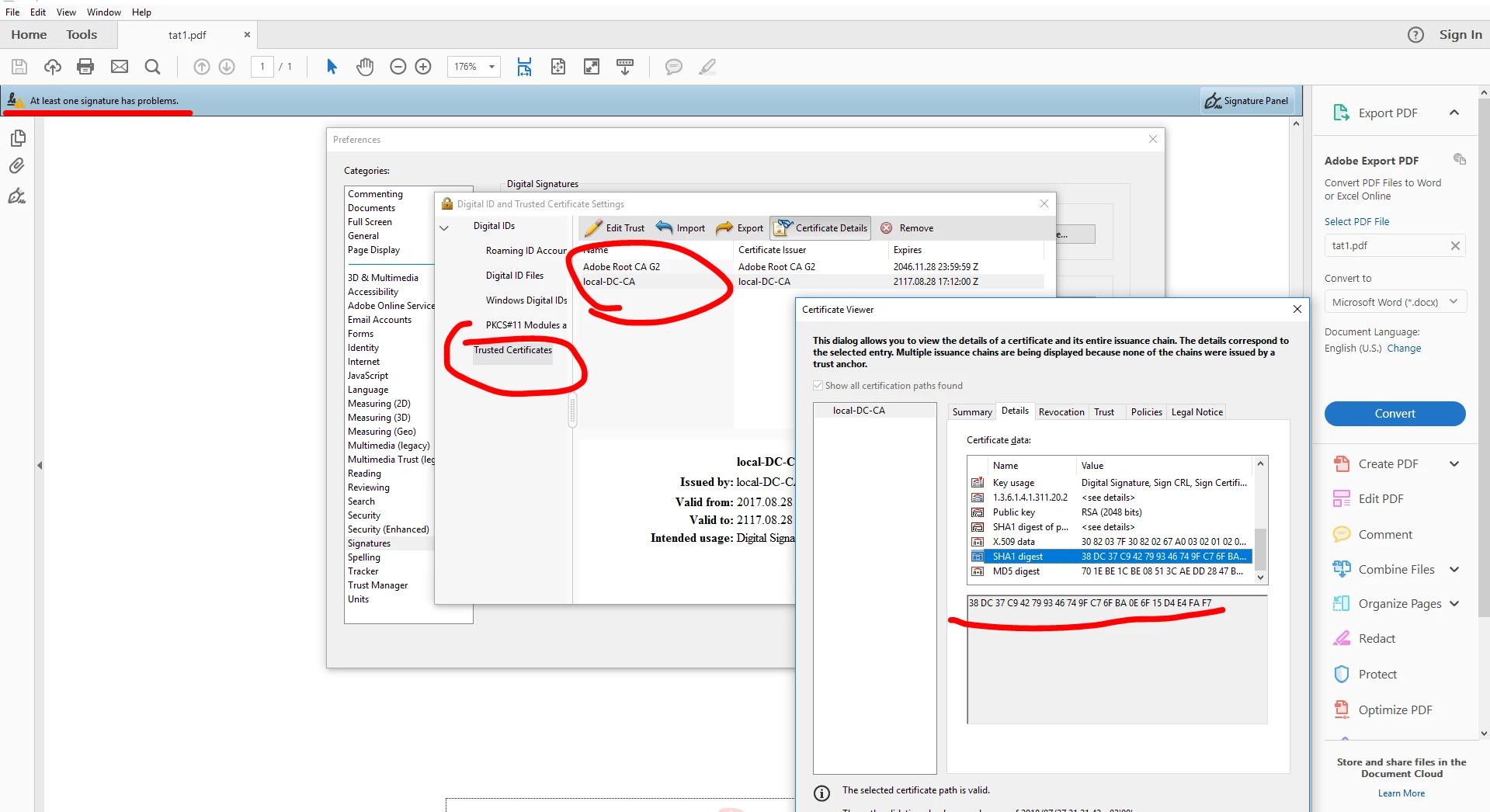Screen dimensions: 1490x812
Task: Open Help question mark icon
Action: [x=1415, y=35]
